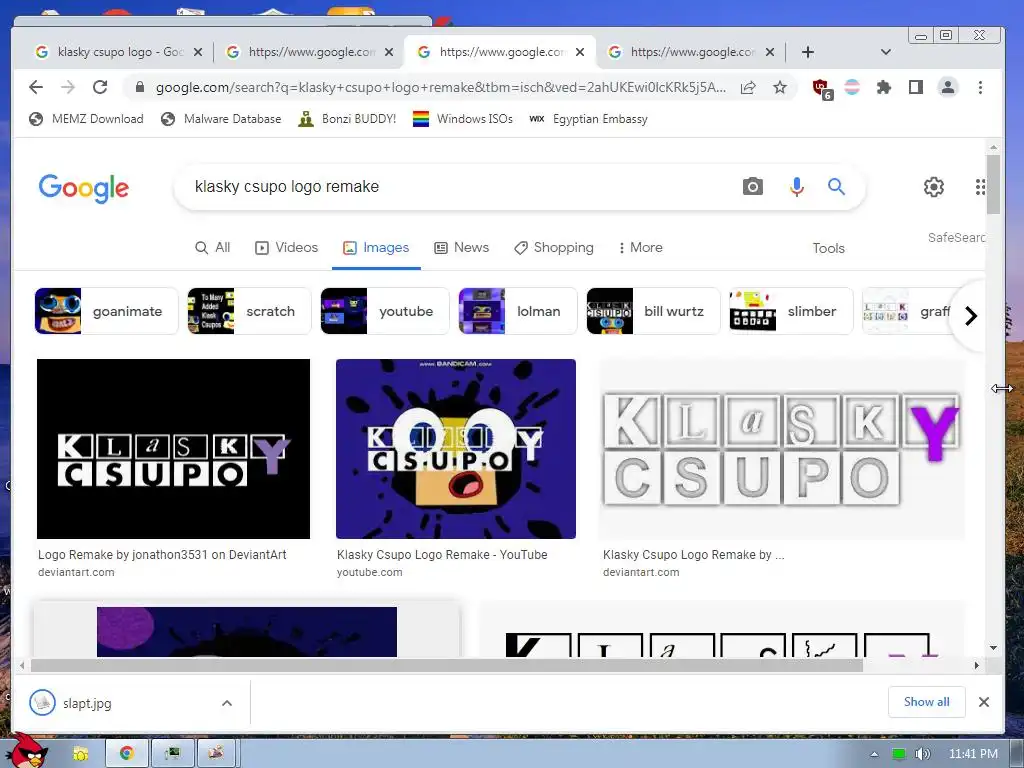
Task: Switch to the second google.com tab
Action: [309, 52]
